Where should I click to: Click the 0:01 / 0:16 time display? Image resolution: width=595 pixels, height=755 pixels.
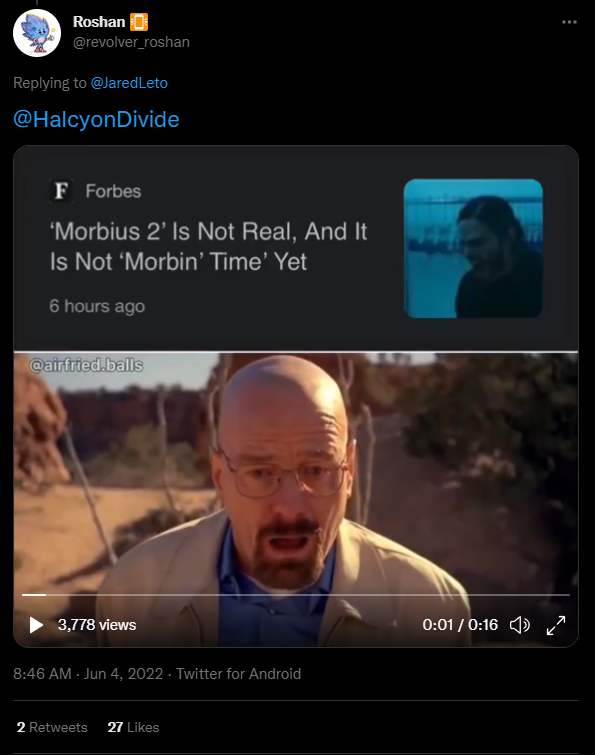pos(460,625)
